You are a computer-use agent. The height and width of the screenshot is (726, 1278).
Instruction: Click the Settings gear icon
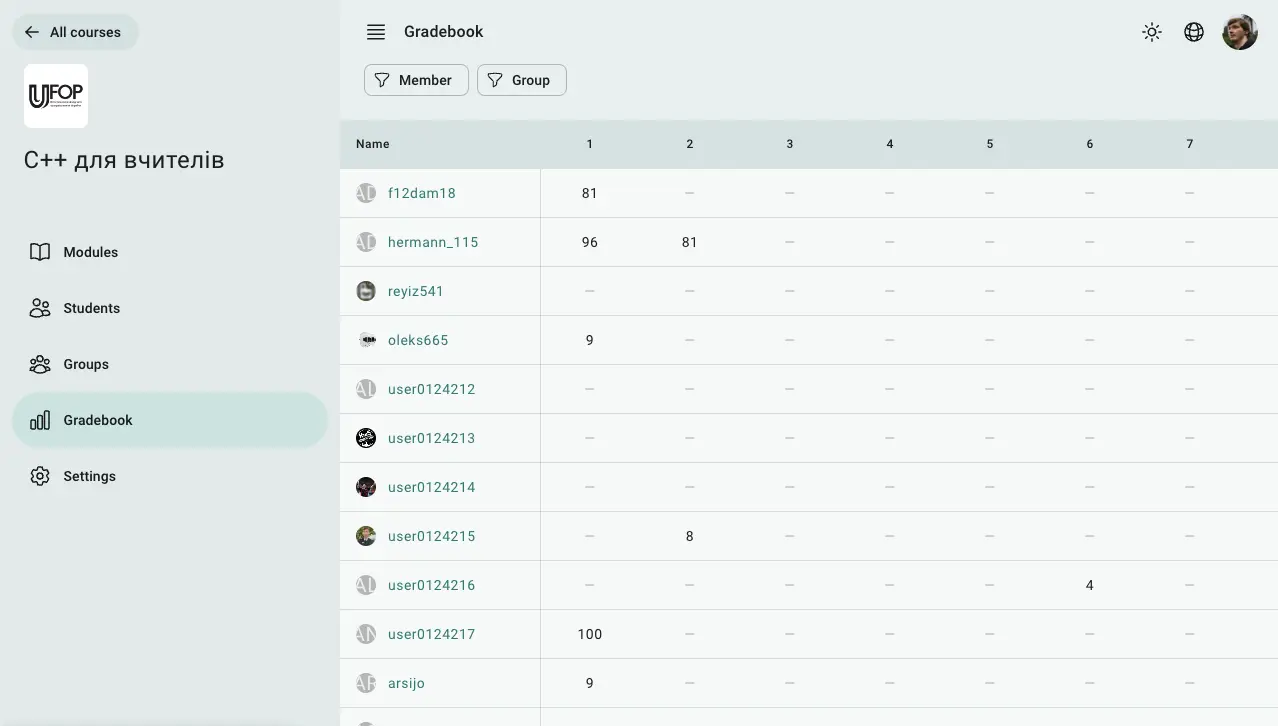click(40, 476)
